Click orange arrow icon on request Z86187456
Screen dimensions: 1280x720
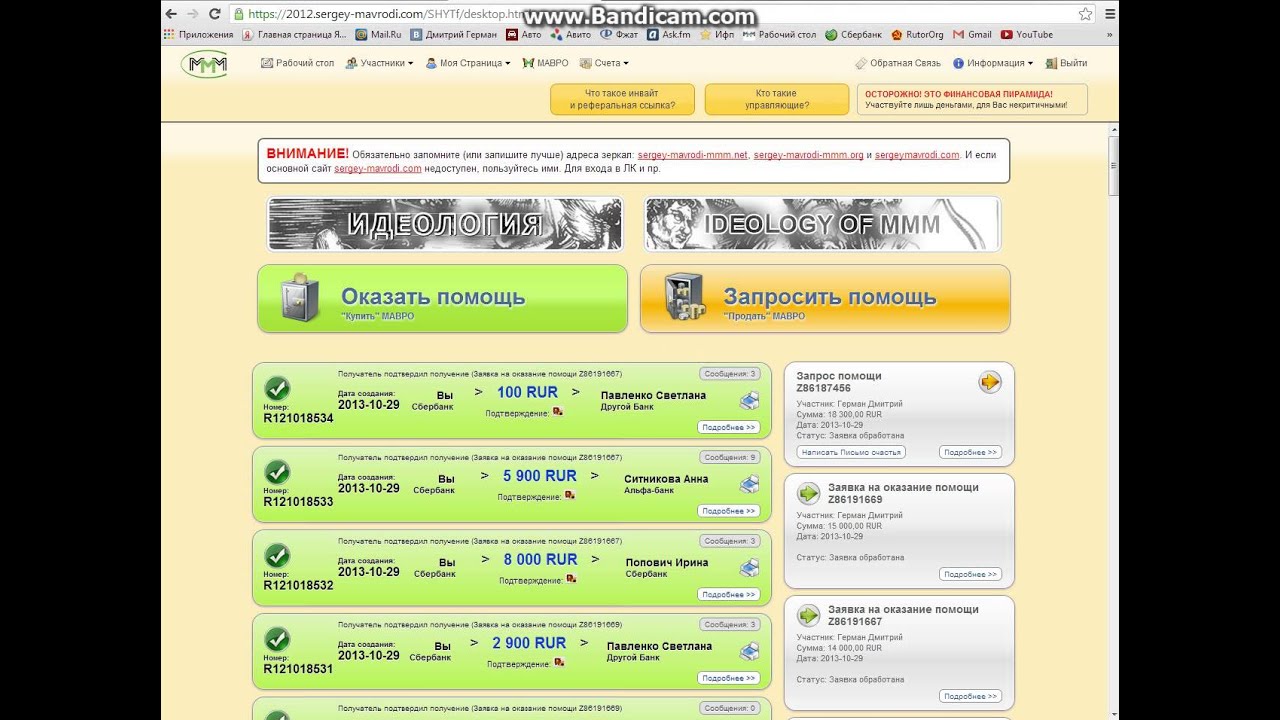(990, 381)
